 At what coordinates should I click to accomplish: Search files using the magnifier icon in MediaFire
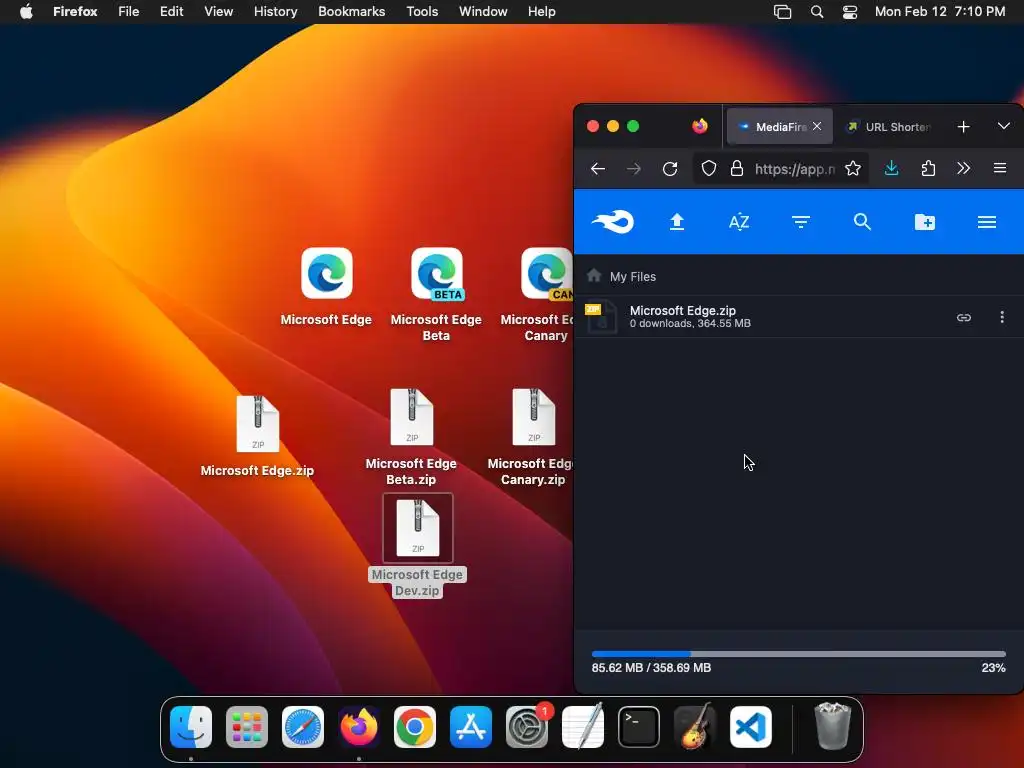point(862,221)
